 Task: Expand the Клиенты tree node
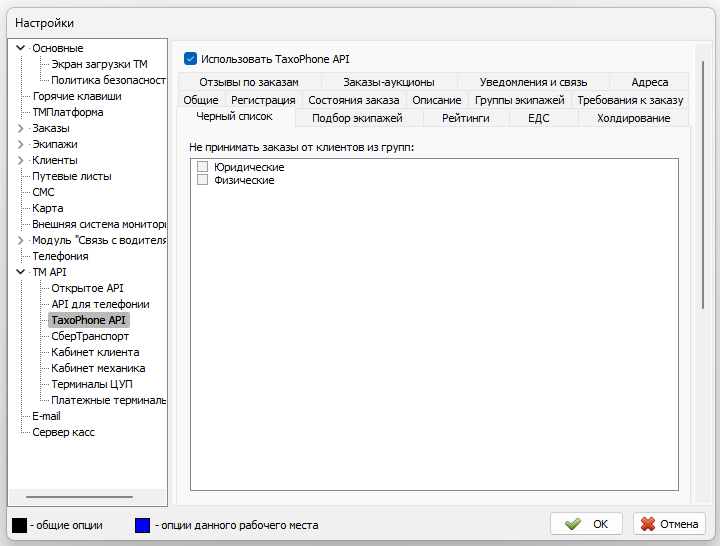coord(20,160)
